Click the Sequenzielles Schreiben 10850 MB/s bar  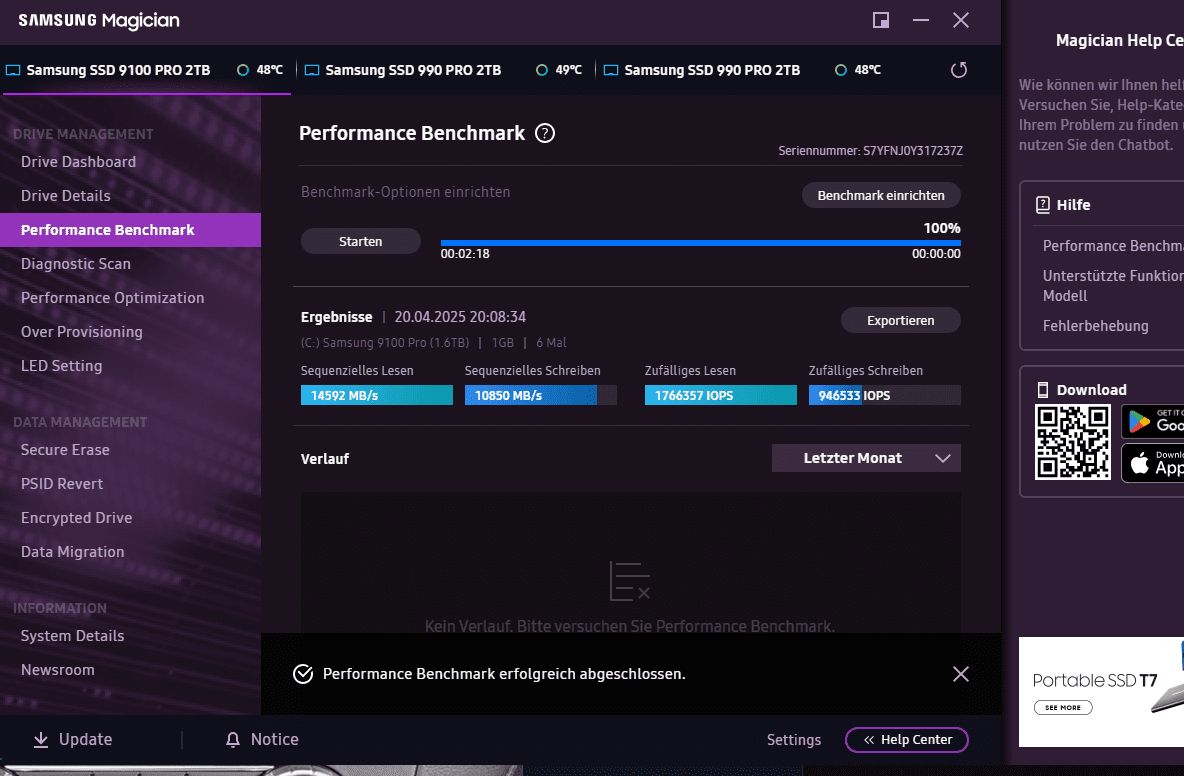pos(541,395)
